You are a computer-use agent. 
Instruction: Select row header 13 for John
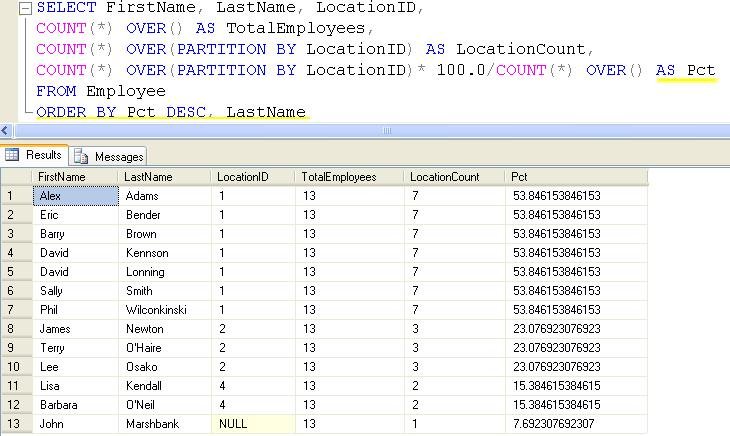point(16,424)
